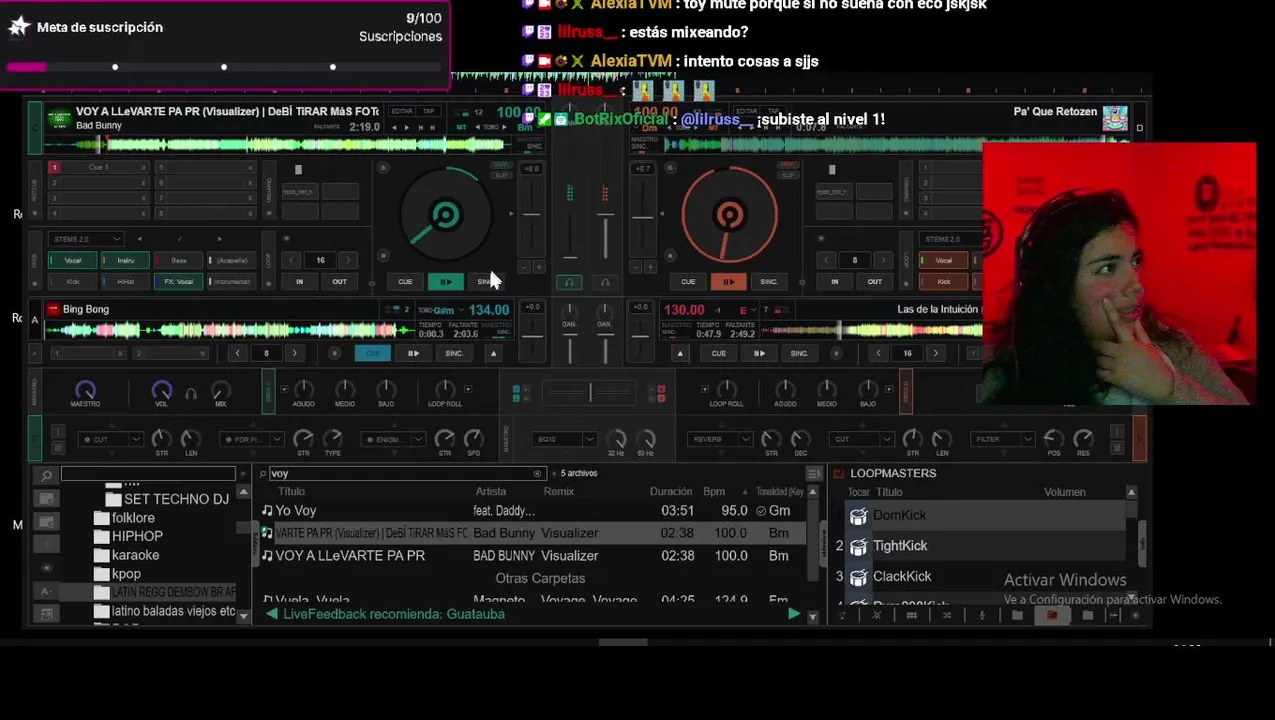The image size is (1275, 720).
Task: Select the Yo Voy track row
Action: [532, 511]
